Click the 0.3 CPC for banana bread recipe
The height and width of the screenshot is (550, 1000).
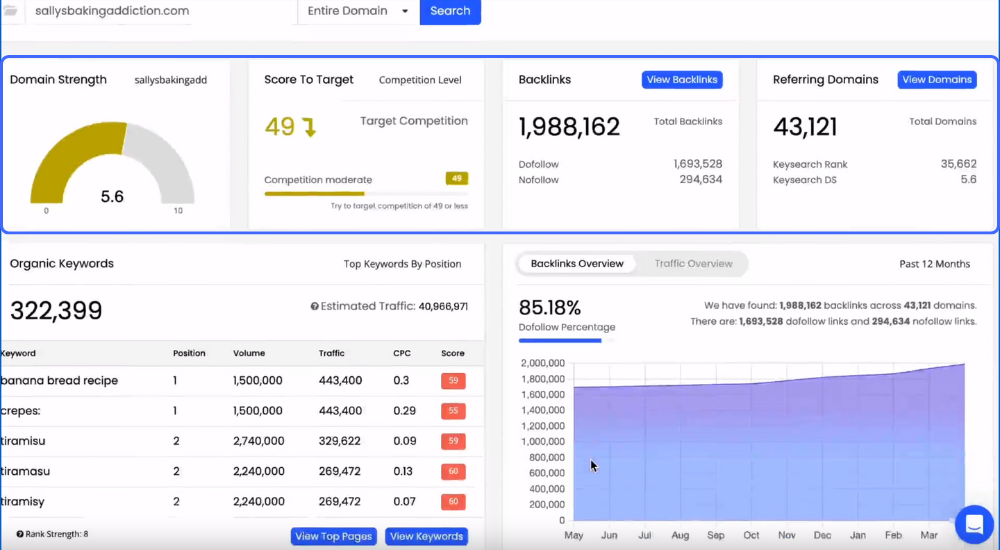click(x=401, y=380)
